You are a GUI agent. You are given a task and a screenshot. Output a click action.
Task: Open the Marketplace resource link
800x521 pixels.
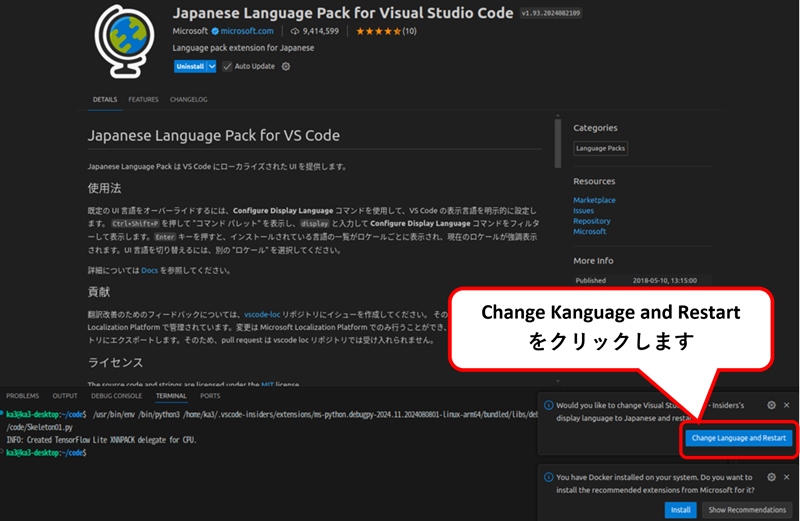[594, 200]
